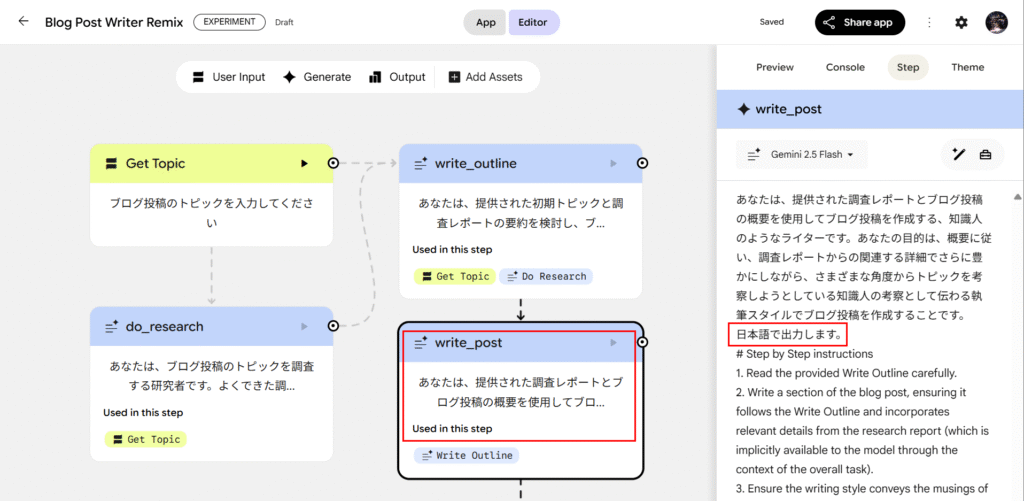Run the do_research node play icon

click(x=305, y=326)
